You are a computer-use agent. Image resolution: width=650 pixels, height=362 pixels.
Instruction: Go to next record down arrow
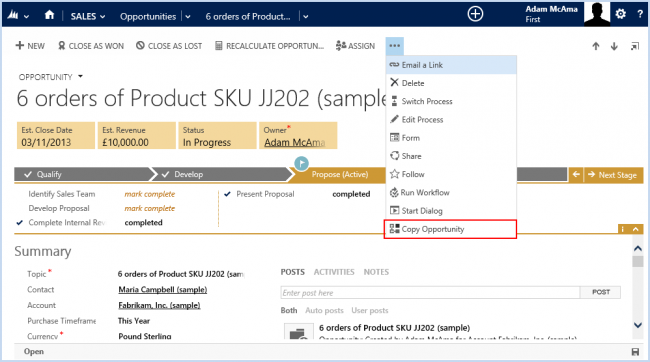[614, 46]
